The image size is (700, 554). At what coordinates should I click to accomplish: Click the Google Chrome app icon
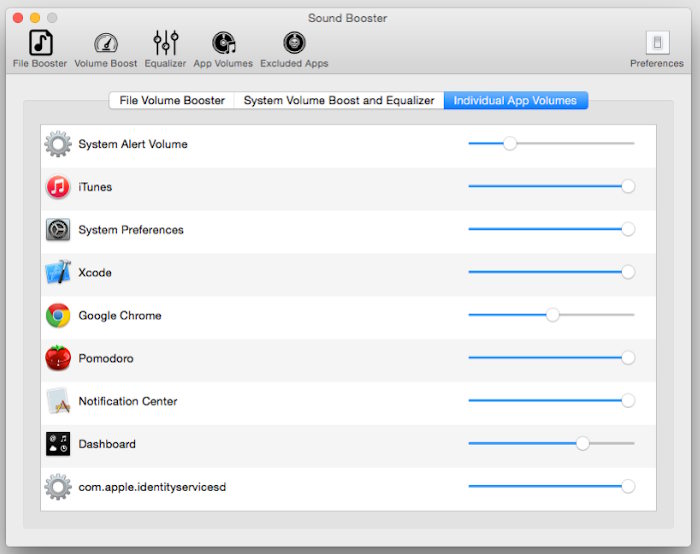point(58,316)
